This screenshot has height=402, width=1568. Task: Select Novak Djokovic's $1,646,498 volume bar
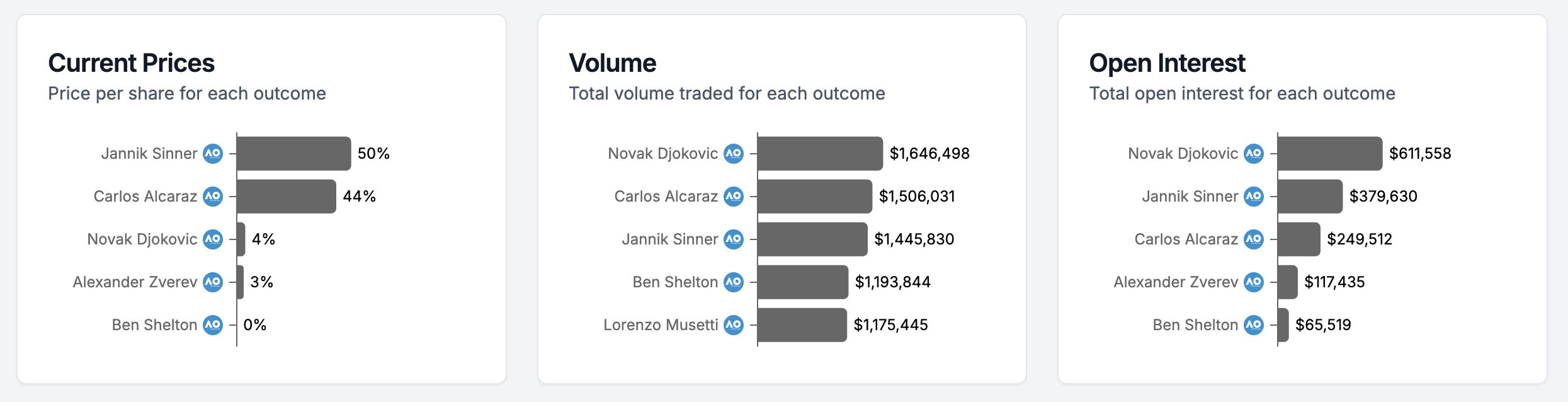coord(820,153)
